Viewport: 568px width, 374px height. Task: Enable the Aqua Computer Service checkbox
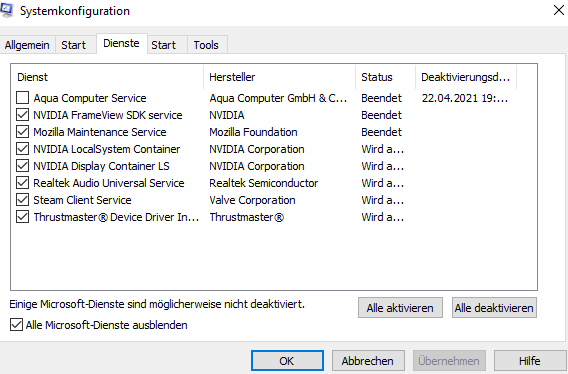click(22, 98)
